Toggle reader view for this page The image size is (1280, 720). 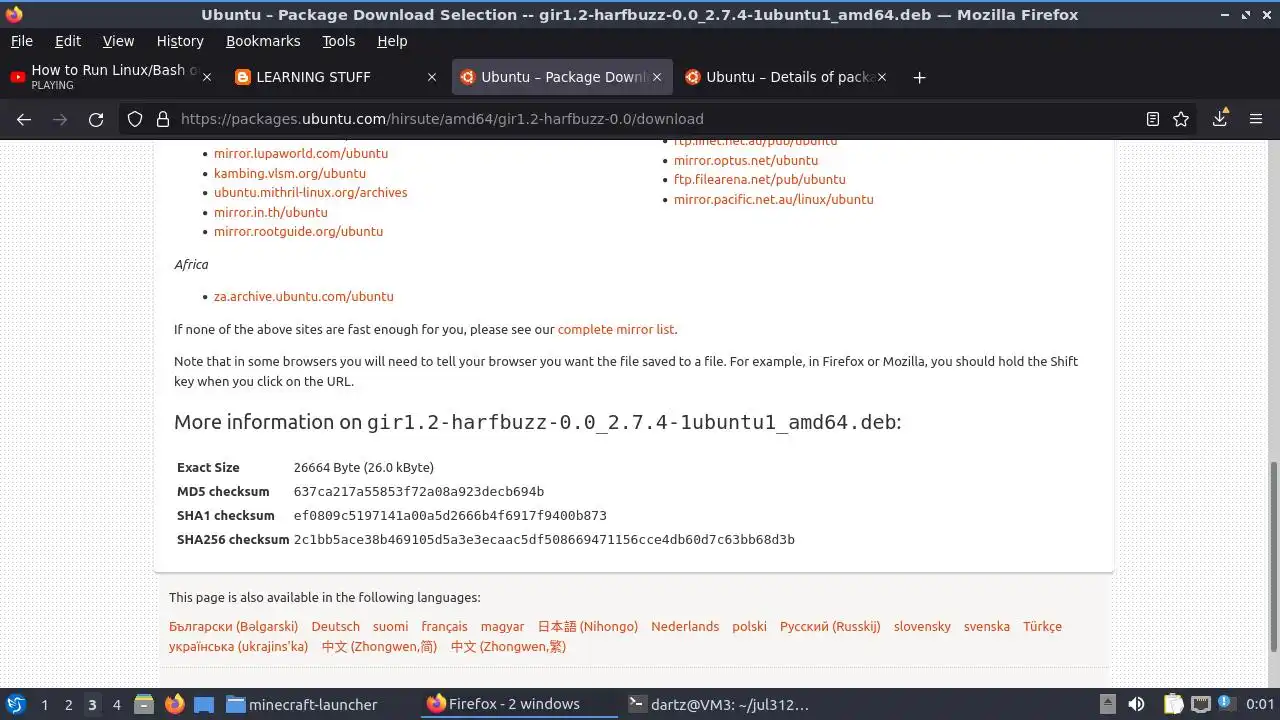(1153, 119)
